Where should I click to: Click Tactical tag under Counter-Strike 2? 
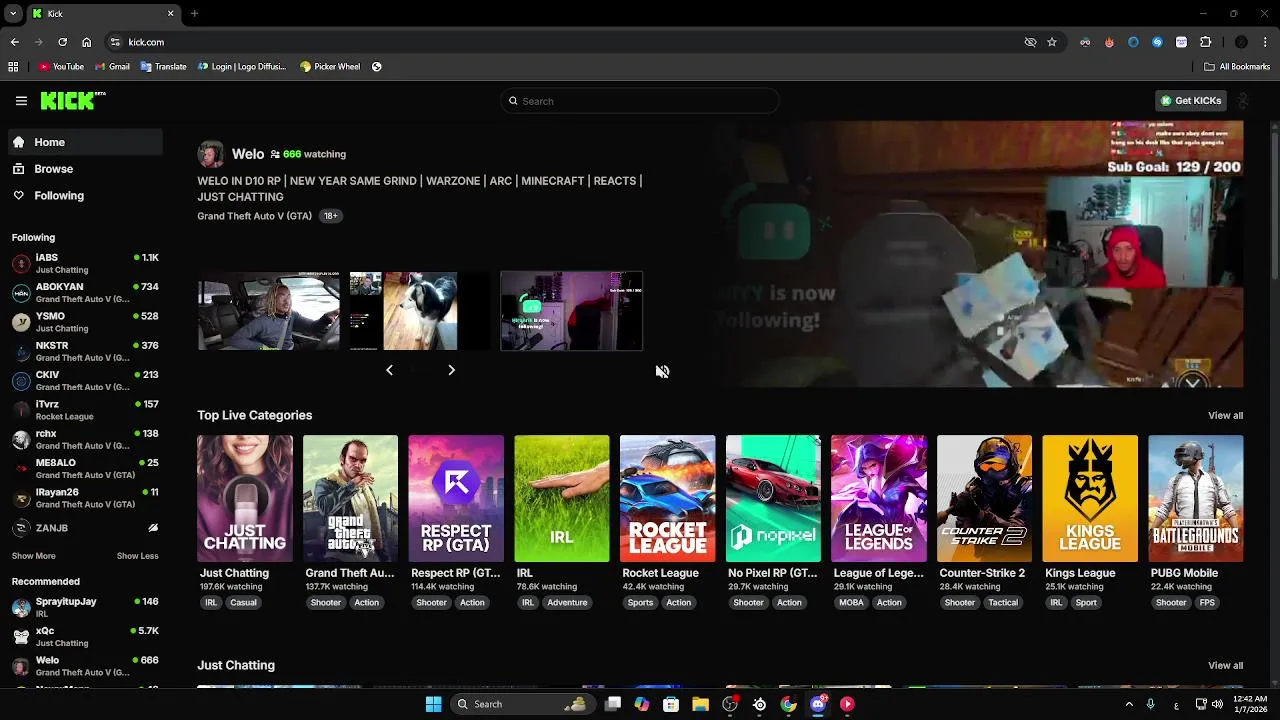click(1003, 603)
